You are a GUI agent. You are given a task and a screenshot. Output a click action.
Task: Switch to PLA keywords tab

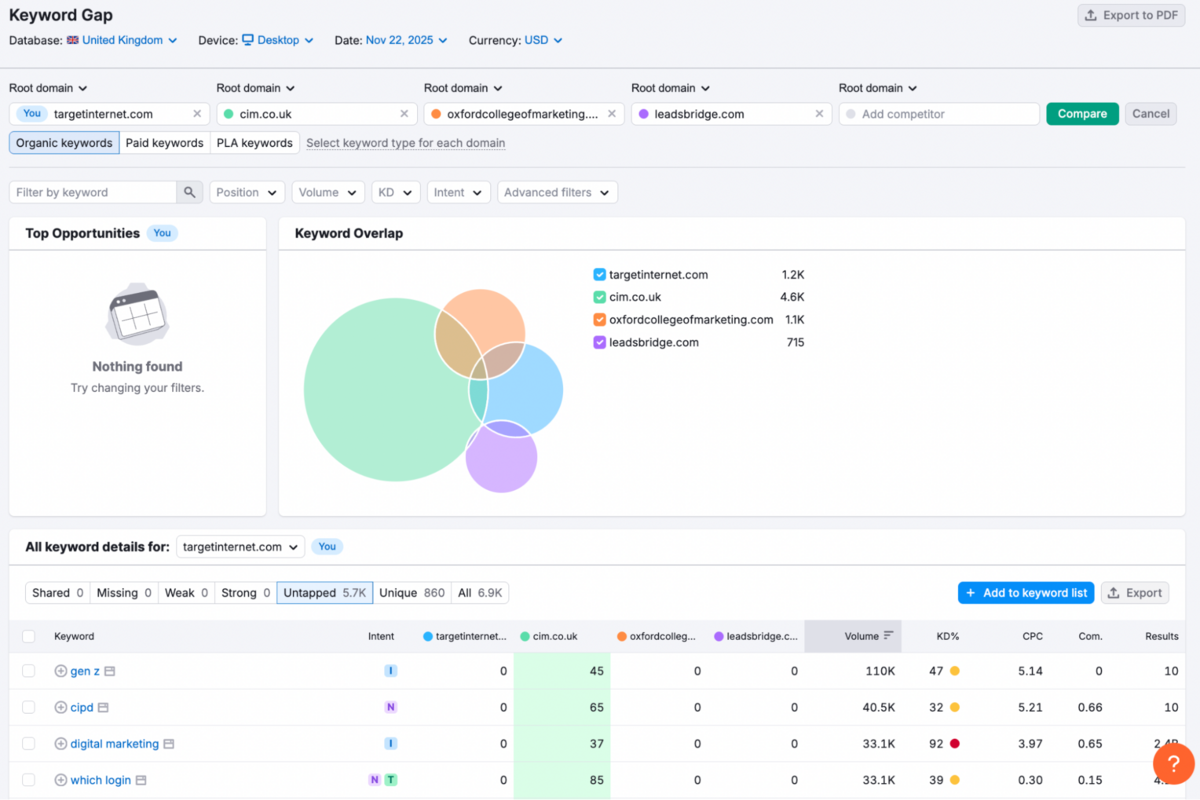pos(255,143)
